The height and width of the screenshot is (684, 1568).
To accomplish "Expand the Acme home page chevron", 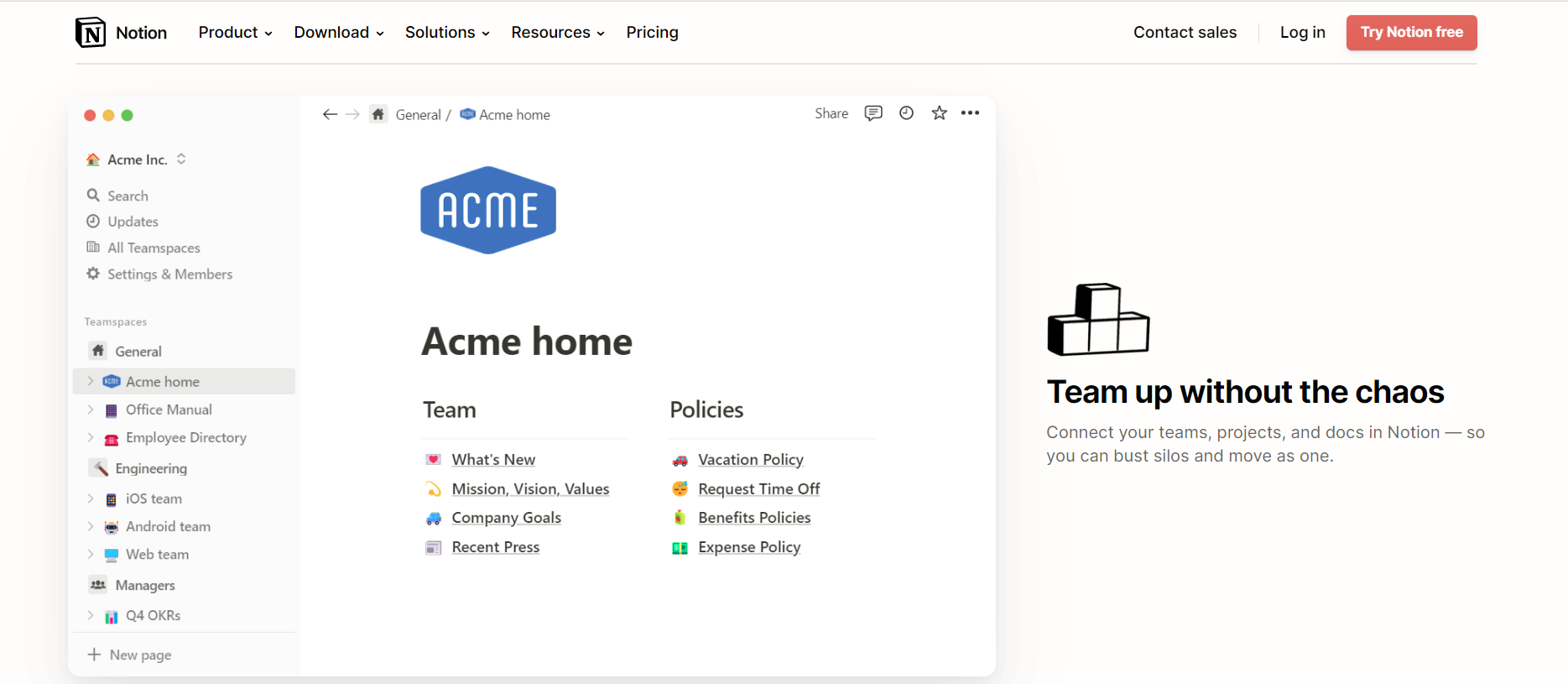I will 91,381.
